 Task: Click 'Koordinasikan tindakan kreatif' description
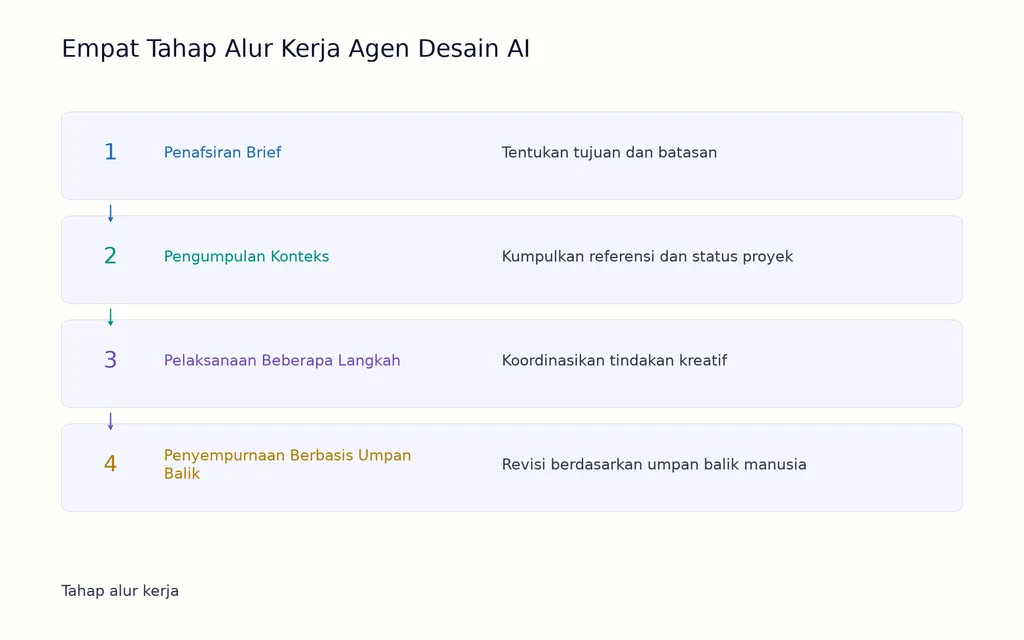click(615, 360)
